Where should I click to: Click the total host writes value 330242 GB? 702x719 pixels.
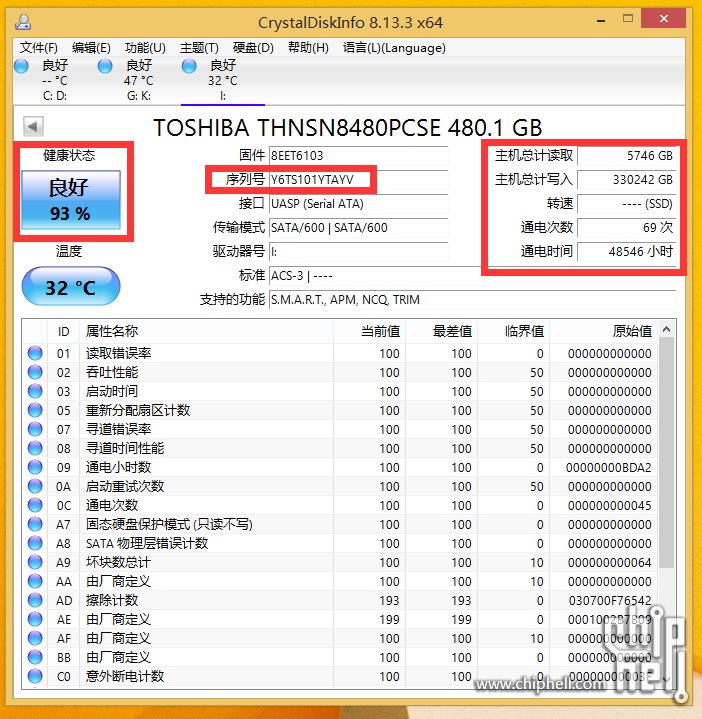click(627, 180)
